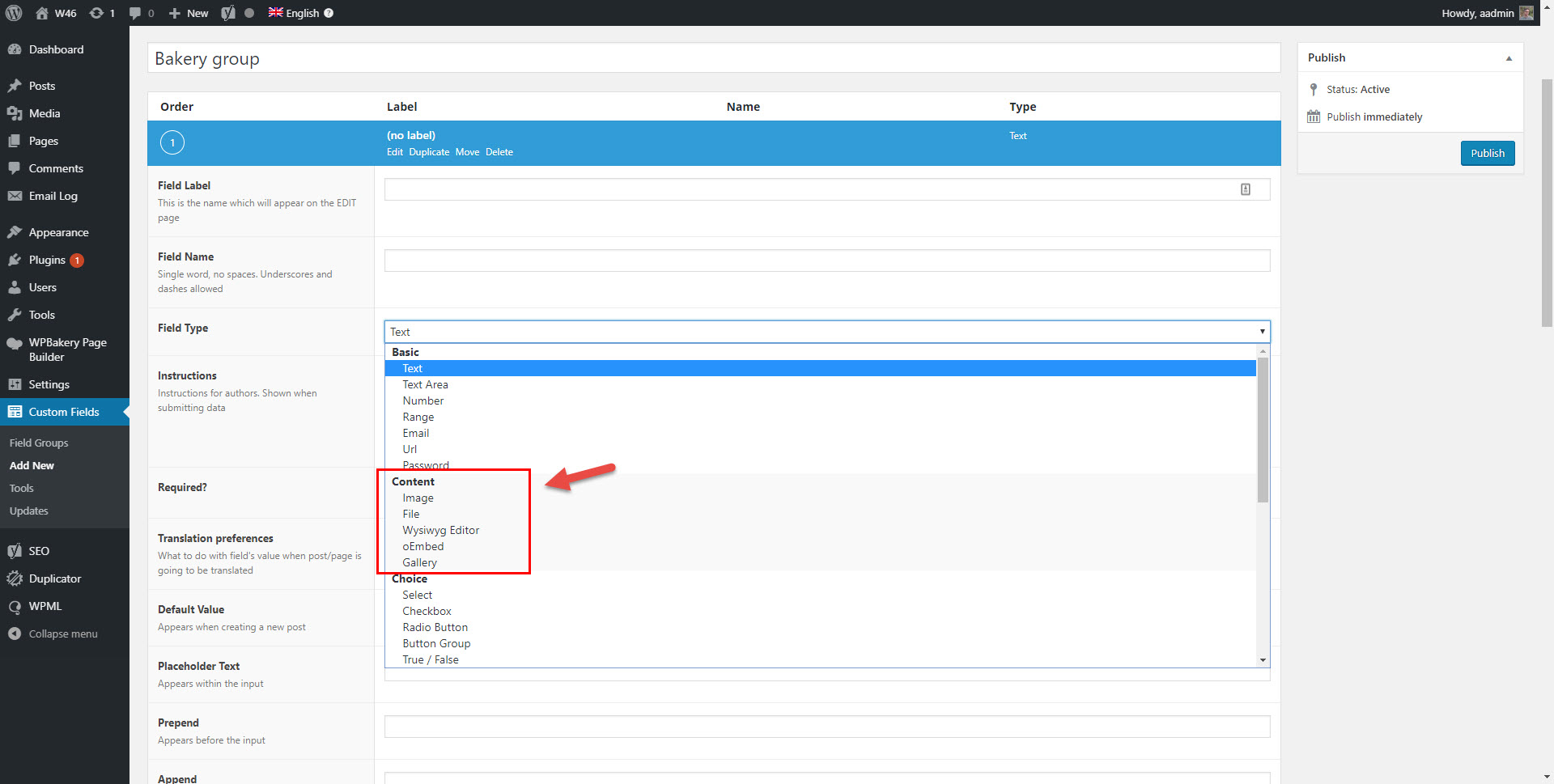1554x784 pixels.
Task: Click the field order number 1 circle
Action: (x=172, y=142)
